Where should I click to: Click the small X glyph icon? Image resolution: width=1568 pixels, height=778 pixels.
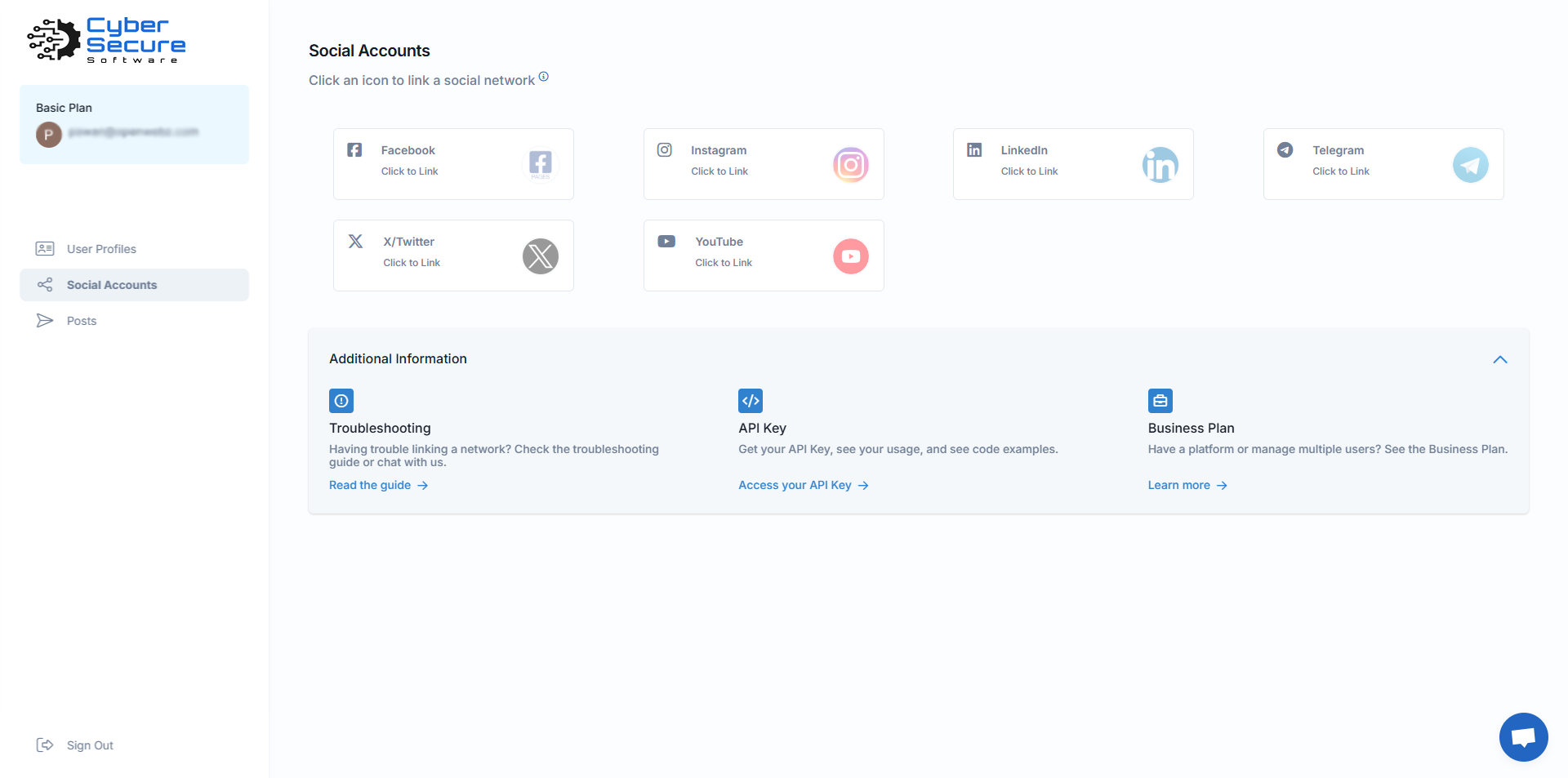355,242
